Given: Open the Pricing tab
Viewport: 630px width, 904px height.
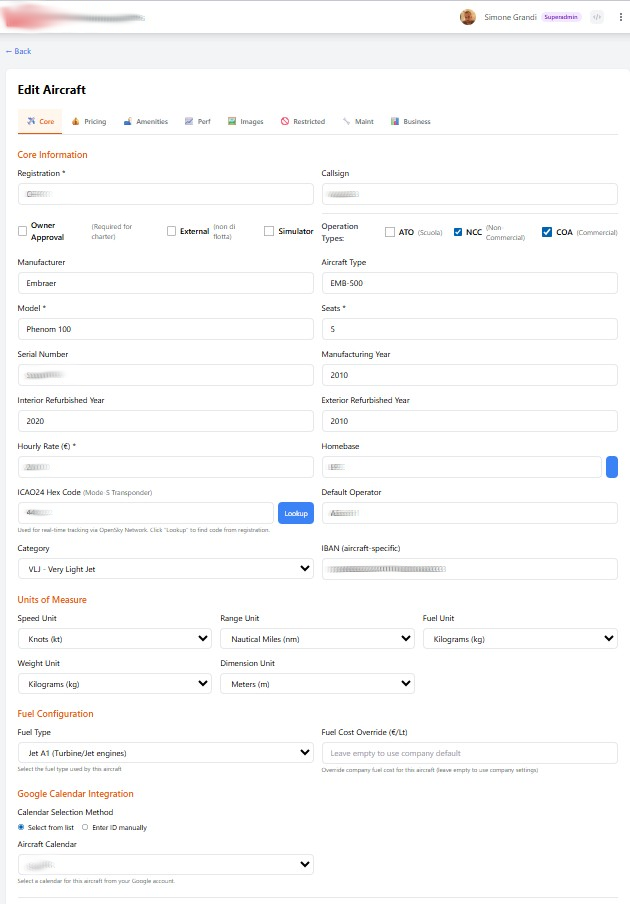Looking at the screenshot, I should (x=89, y=122).
